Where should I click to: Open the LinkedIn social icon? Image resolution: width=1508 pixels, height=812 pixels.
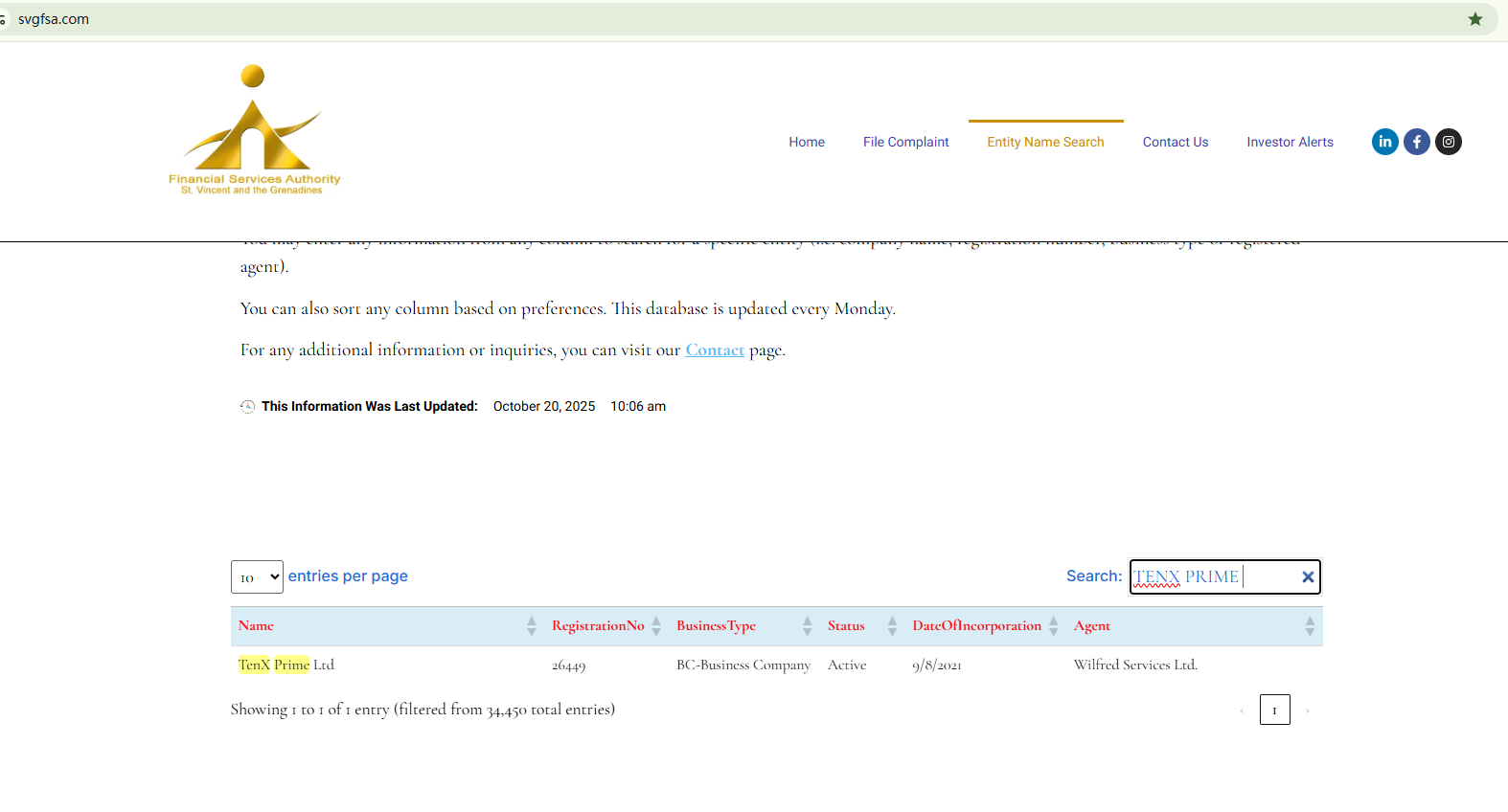tap(1384, 142)
